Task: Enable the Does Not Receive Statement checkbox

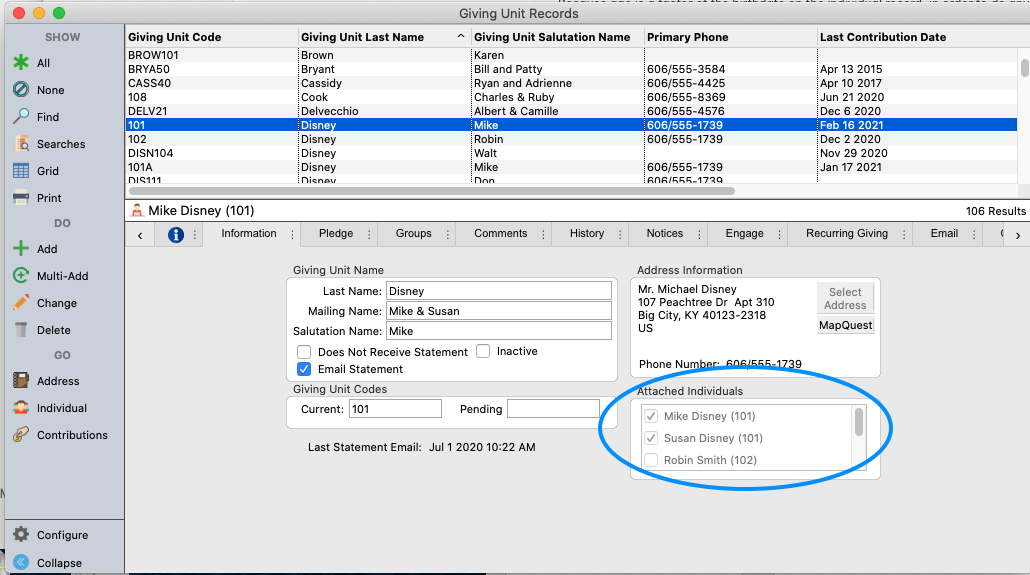Action: point(304,352)
